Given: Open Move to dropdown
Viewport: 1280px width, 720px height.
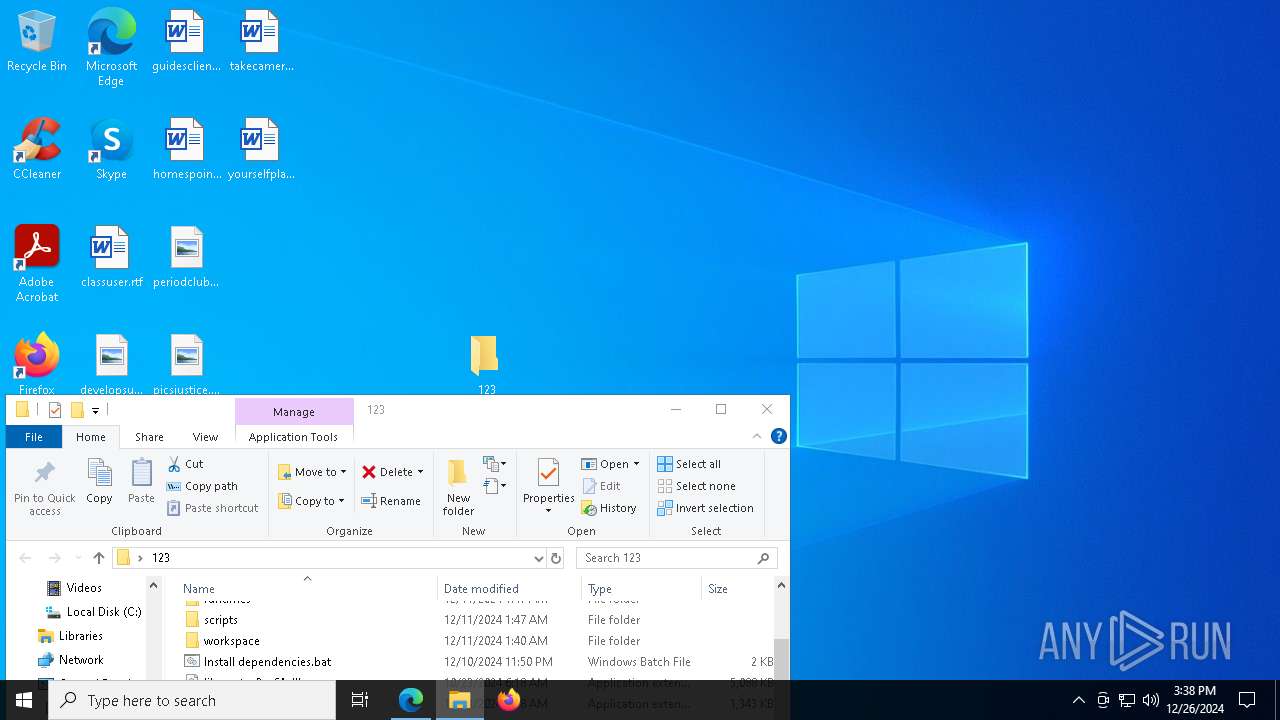Looking at the screenshot, I should pyautogui.click(x=312, y=472).
